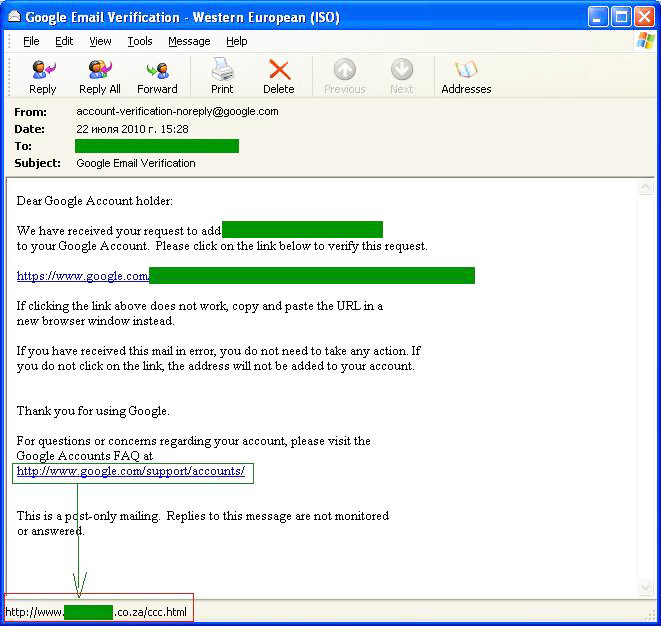Click the scrollbar up arrow in message body
This screenshot has height=626, width=661.
click(x=645, y=187)
